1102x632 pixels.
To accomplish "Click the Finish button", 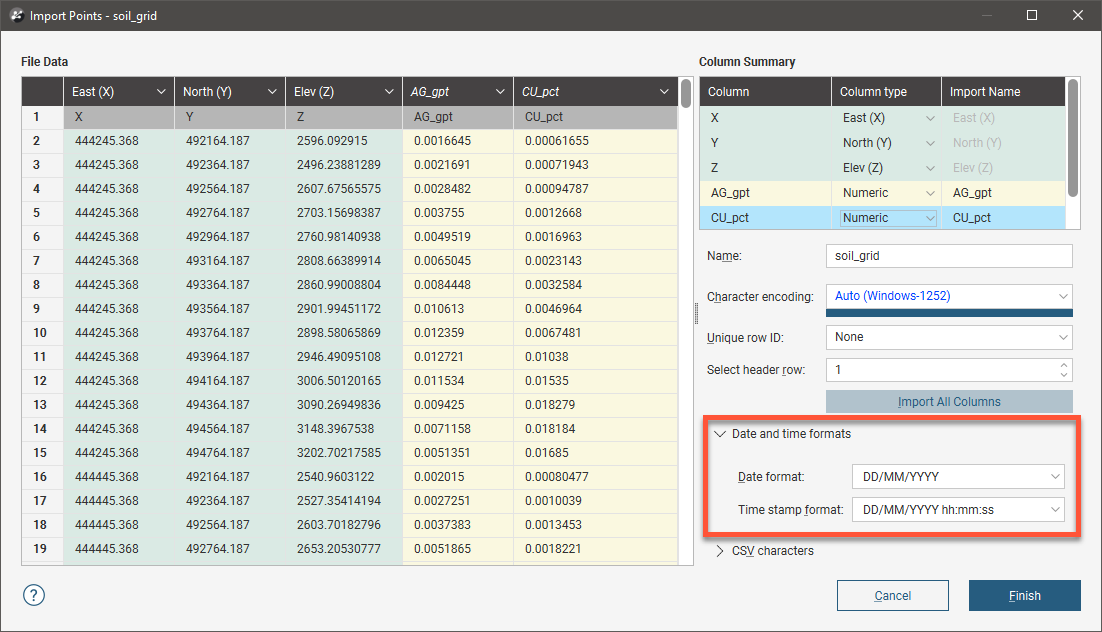I will pyautogui.click(x=1024, y=596).
